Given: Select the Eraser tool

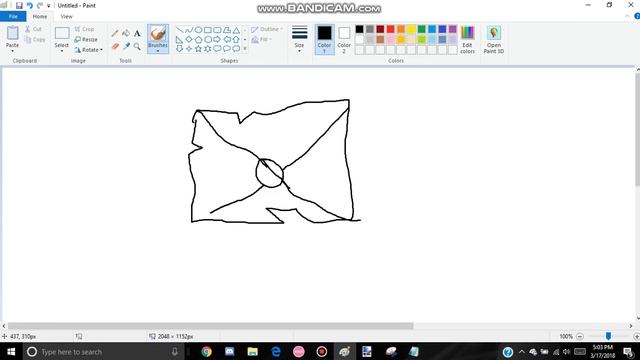Looking at the screenshot, I should (x=115, y=47).
